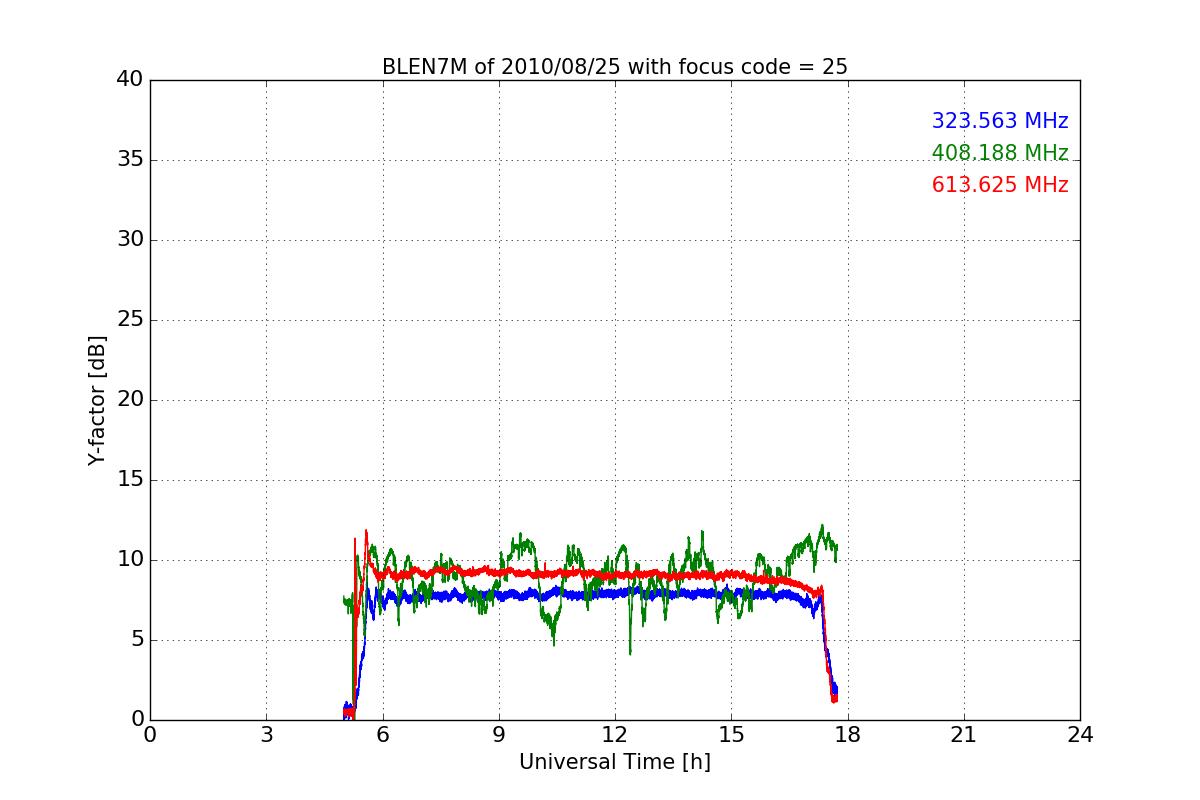Click the y-axis tick label 20

point(130,400)
